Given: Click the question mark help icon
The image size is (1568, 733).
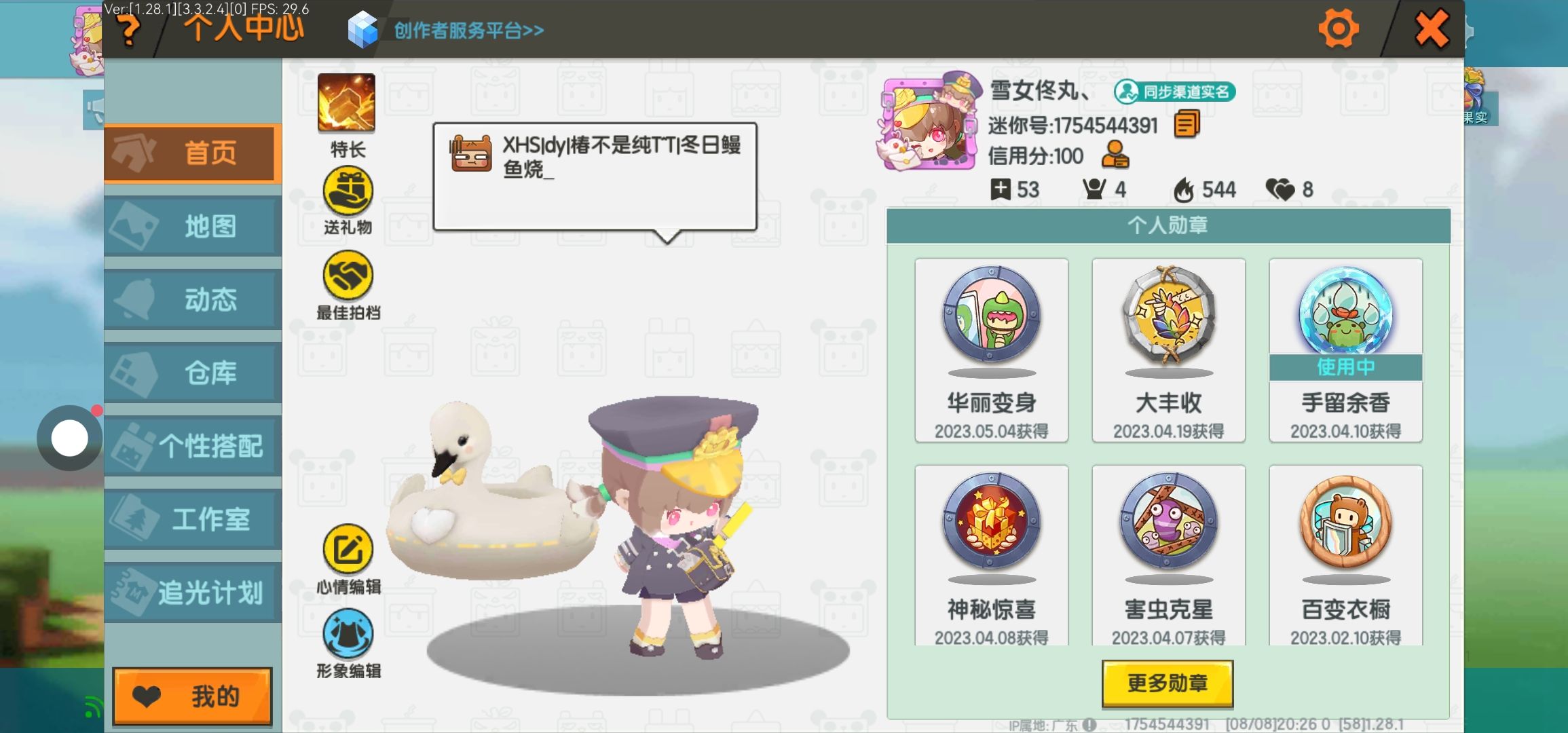Looking at the screenshot, I should pyautogui.click(x=128, y=31).
